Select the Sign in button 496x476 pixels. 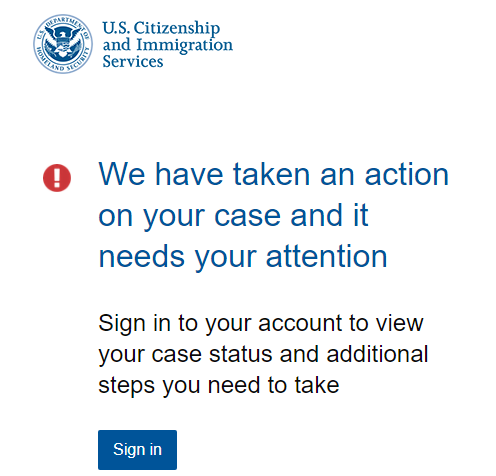pyautogui.click(x=137, y=450)
